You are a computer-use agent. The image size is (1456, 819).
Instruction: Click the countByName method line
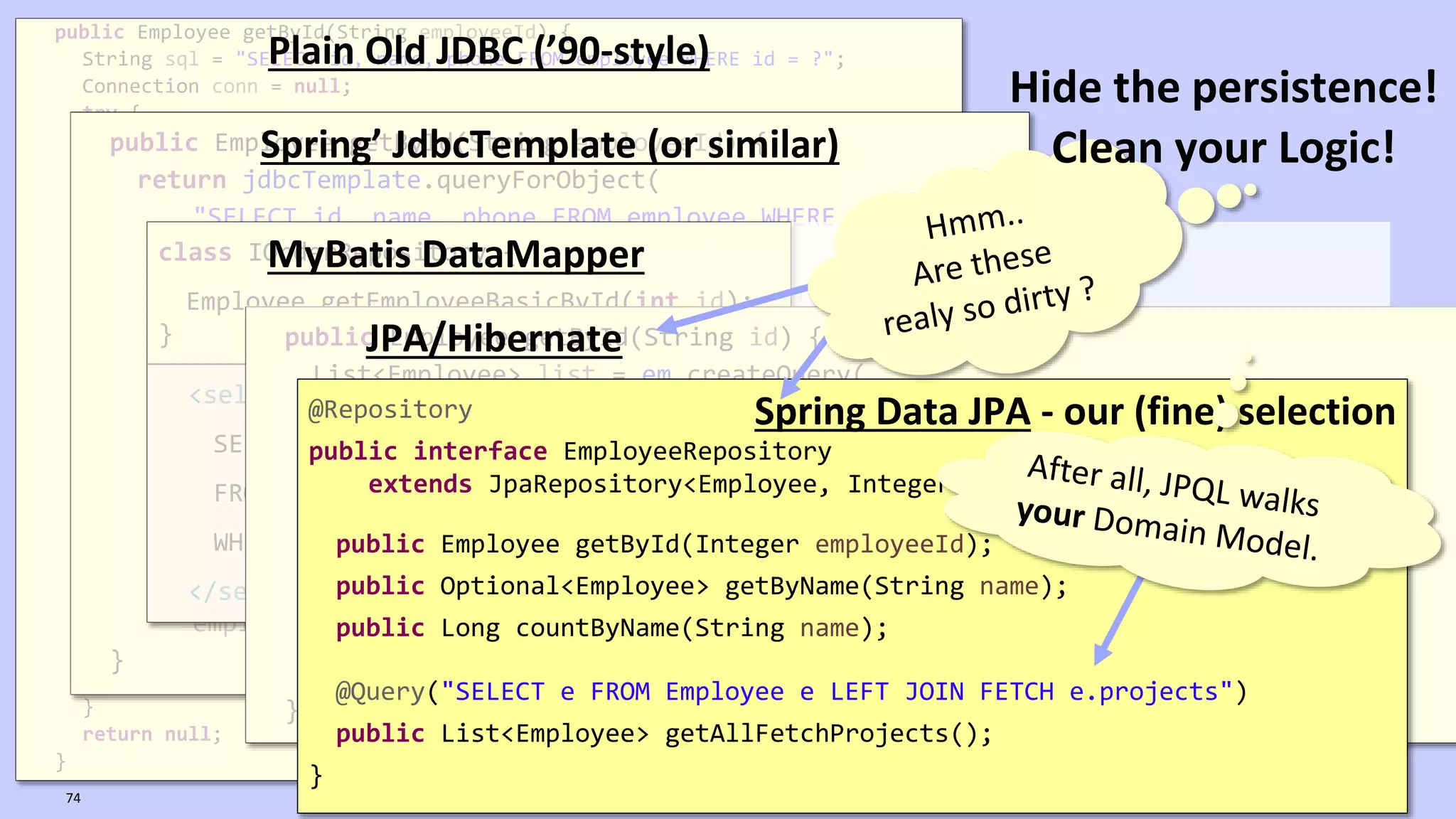(611, 628)
